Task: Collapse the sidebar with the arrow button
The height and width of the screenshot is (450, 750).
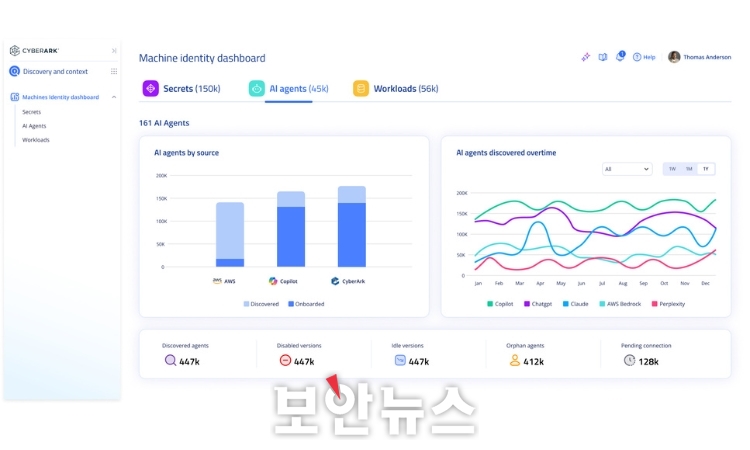Action: [114, 50]
